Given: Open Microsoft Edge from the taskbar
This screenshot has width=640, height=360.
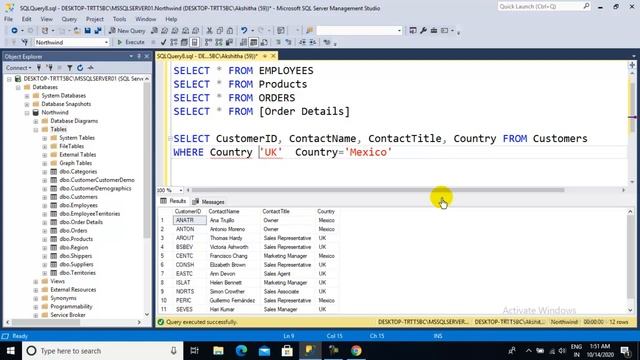Looking at the screenshot, I should tap(241, 351).
